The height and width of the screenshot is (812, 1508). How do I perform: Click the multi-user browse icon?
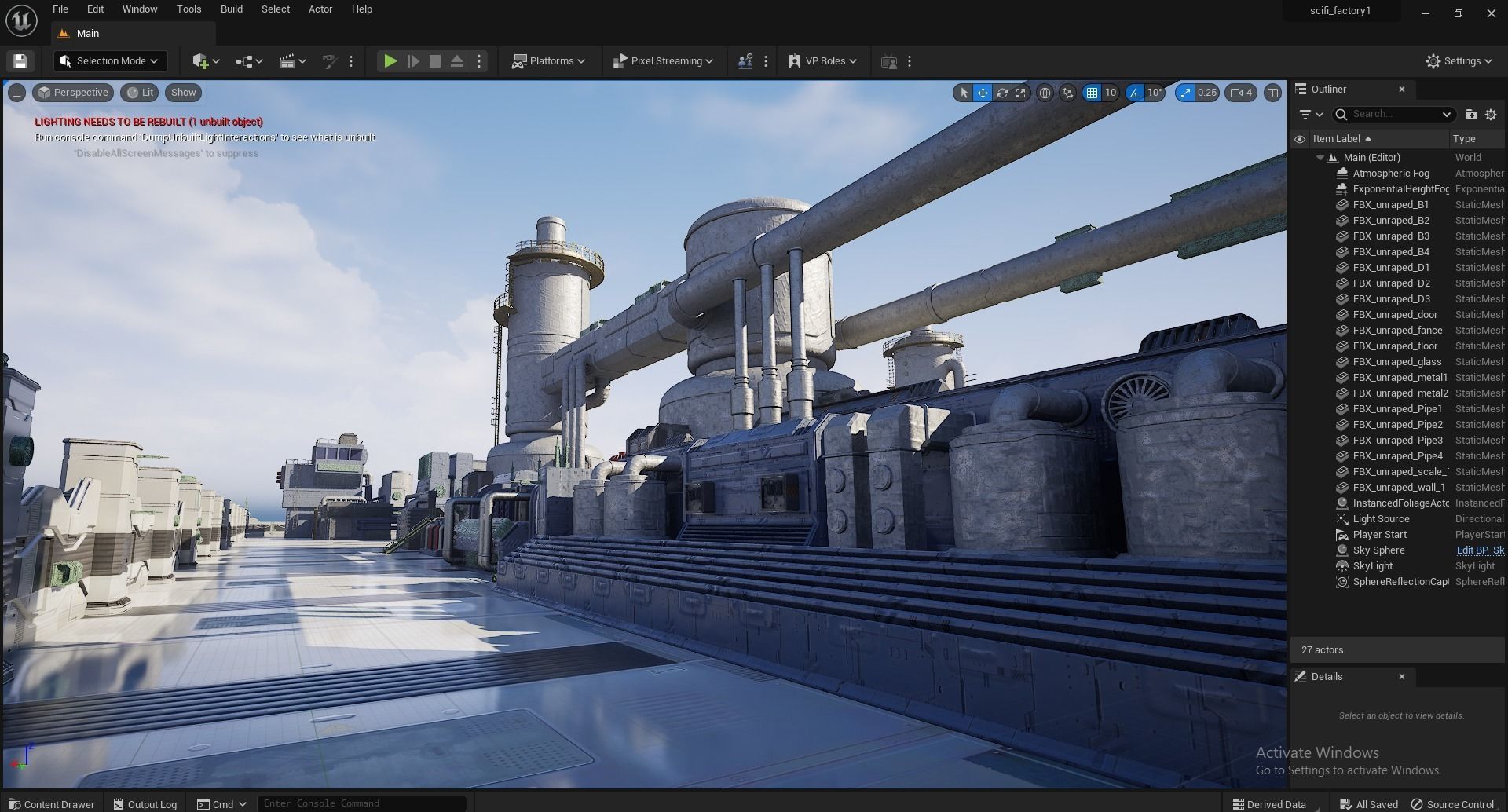745,61
